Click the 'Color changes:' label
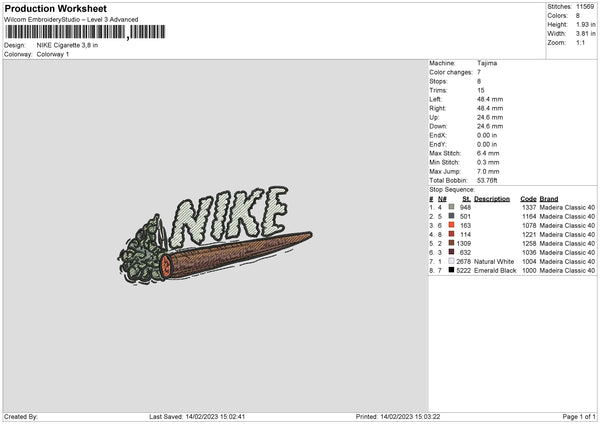600x424 pixels. click(451, 72)
